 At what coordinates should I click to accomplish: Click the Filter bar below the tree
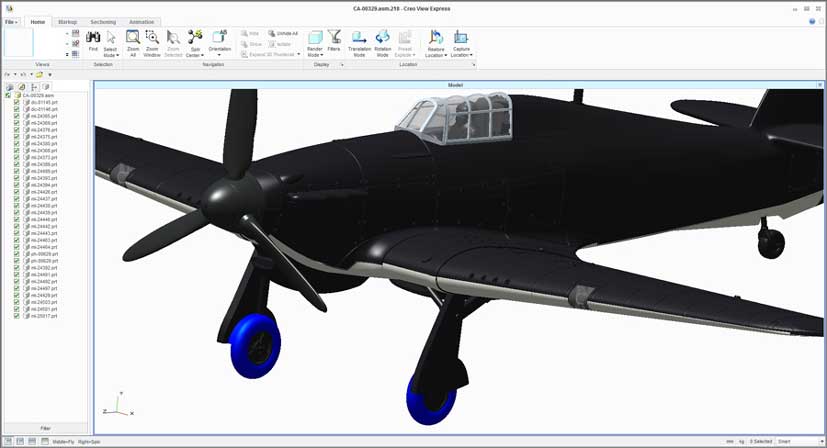point(45,428)
